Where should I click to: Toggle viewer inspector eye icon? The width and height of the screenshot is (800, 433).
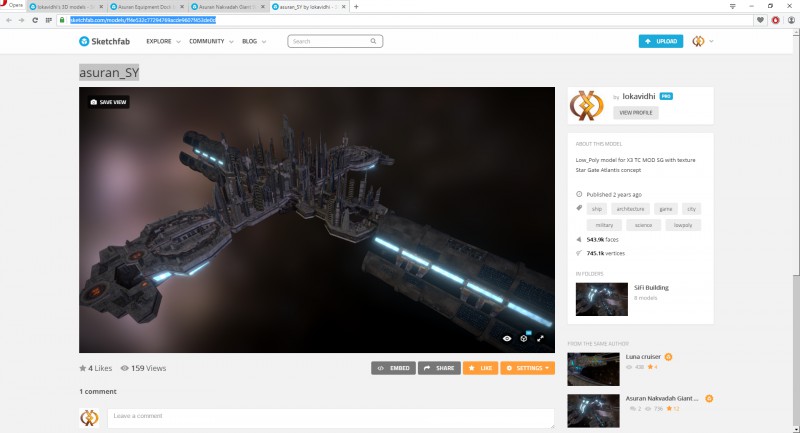pos(507,338)
